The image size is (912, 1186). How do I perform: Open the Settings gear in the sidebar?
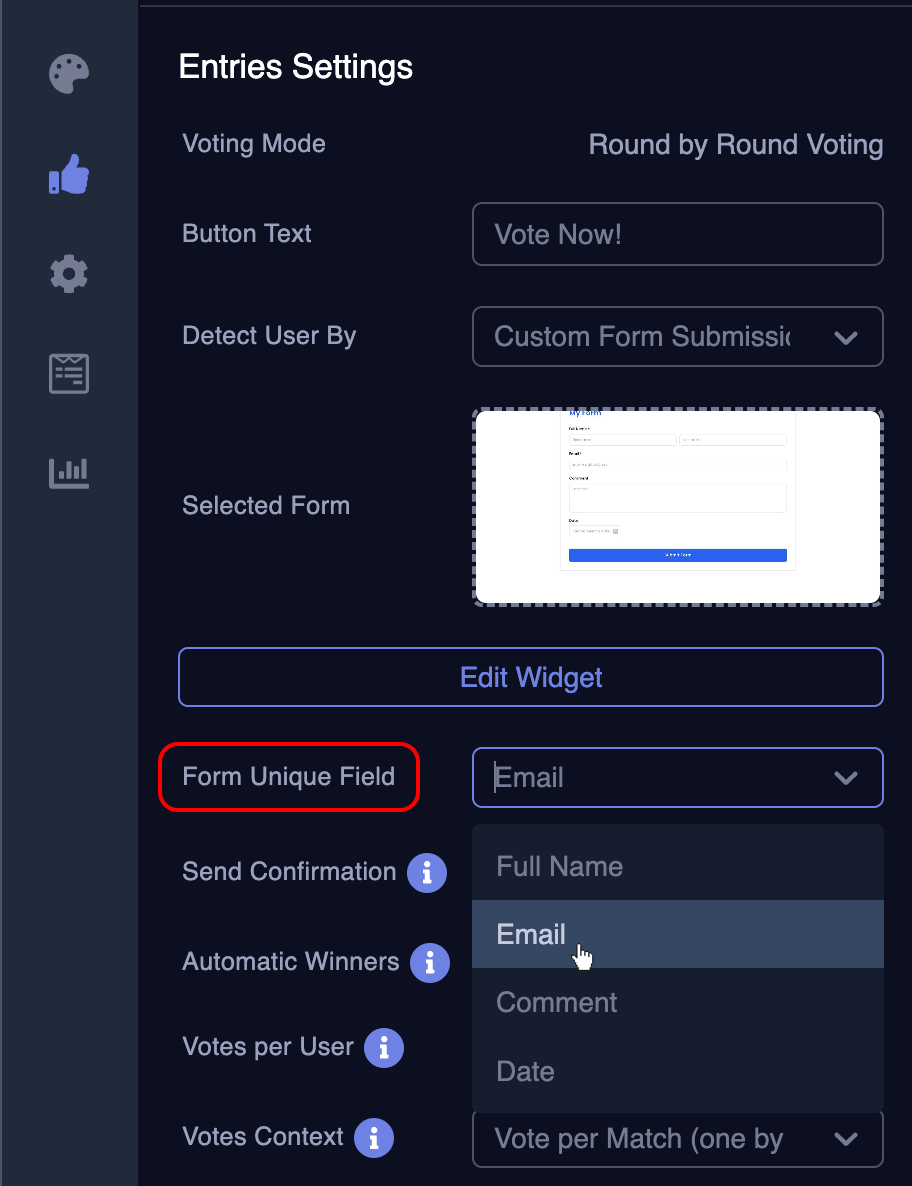point(68,274)
